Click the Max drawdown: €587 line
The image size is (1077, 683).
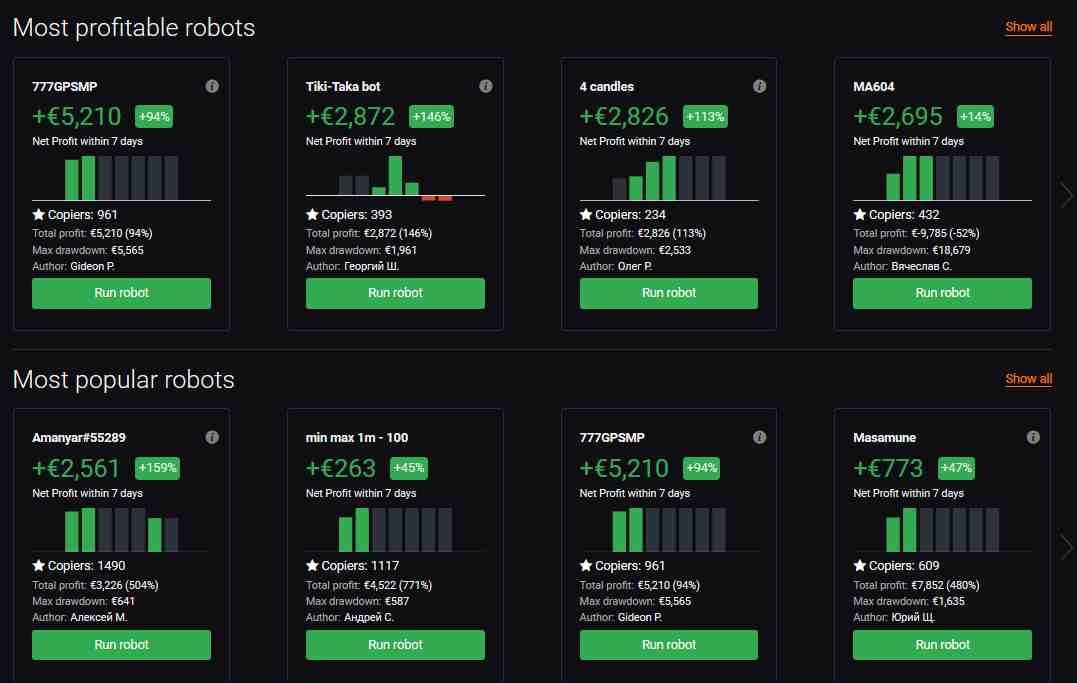pos(357,601)
